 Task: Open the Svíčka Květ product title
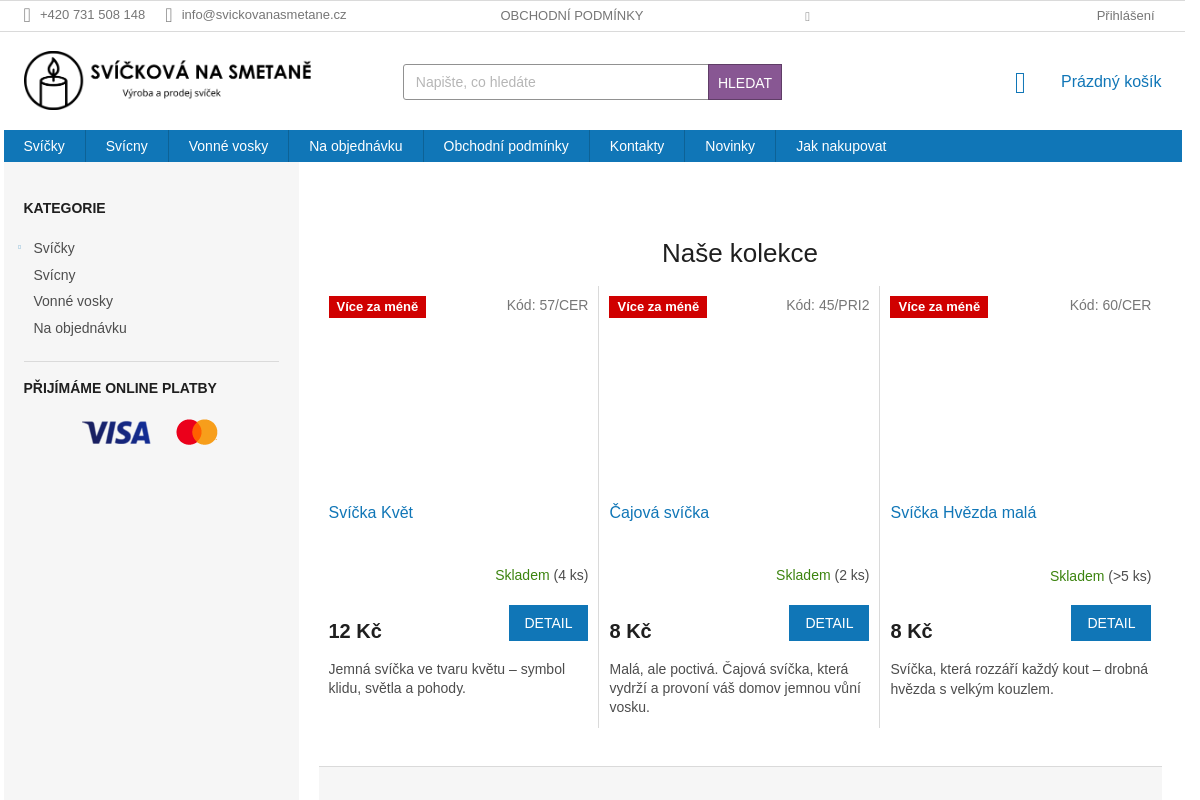pos(371,513)
